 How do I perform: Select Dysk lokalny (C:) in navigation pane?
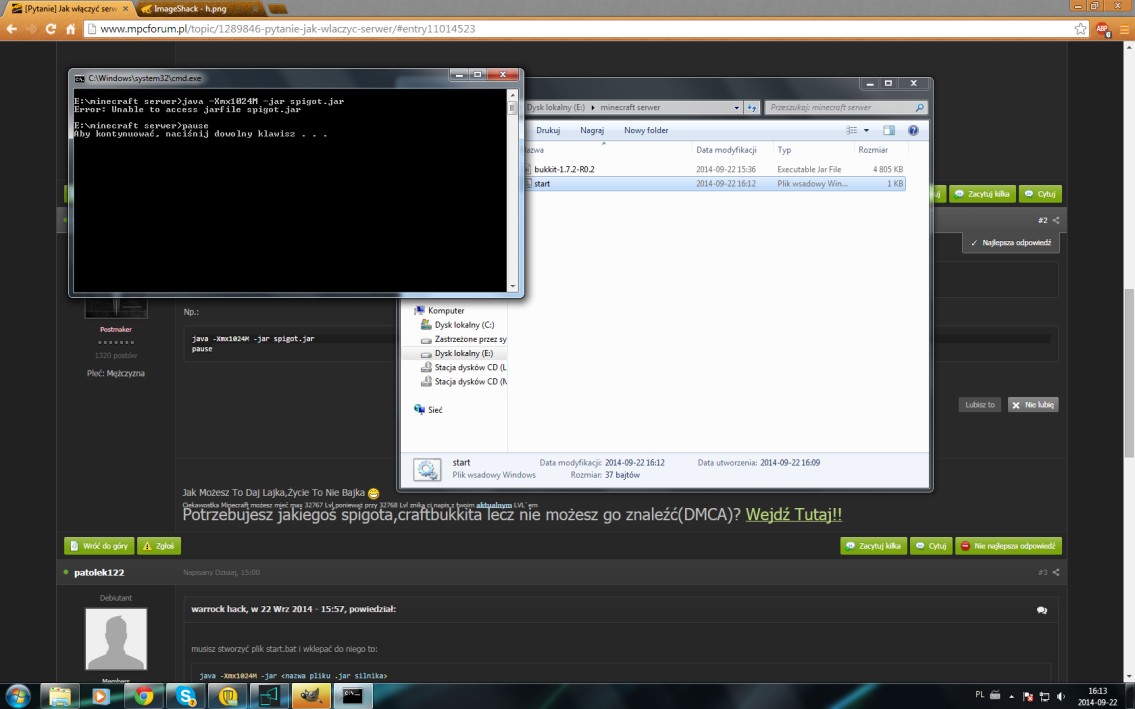pos(464,325)
